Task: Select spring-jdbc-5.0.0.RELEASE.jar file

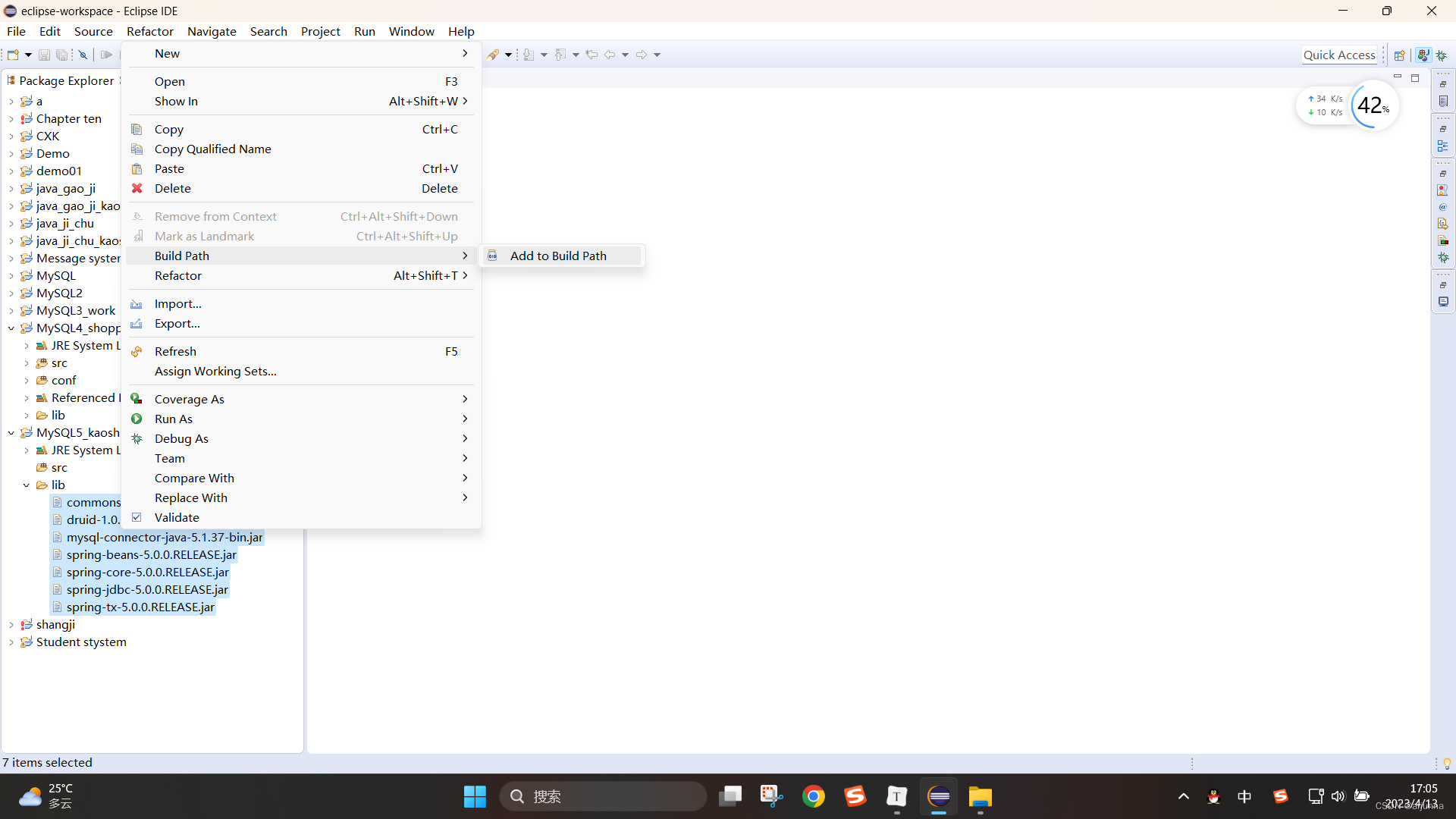Action: pos(147,589)
